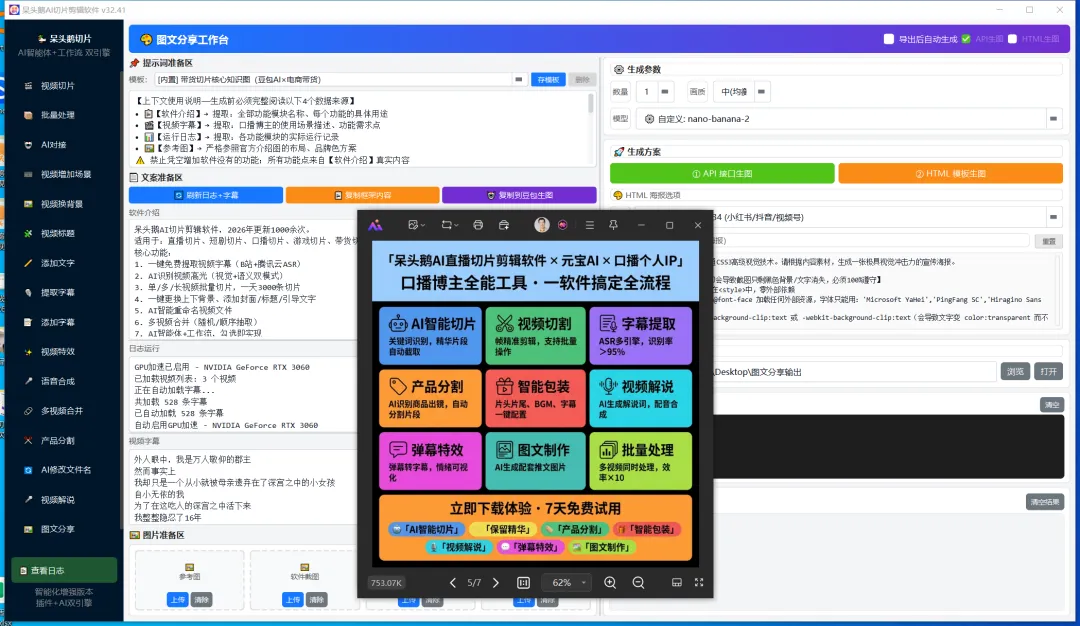Go to 提取字幕 in the sidebar
1080x626 pixels.
[x=58, y=293]
